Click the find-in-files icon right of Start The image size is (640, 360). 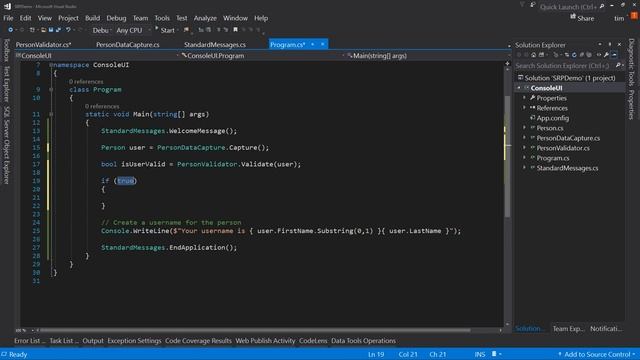click(186, 30)
